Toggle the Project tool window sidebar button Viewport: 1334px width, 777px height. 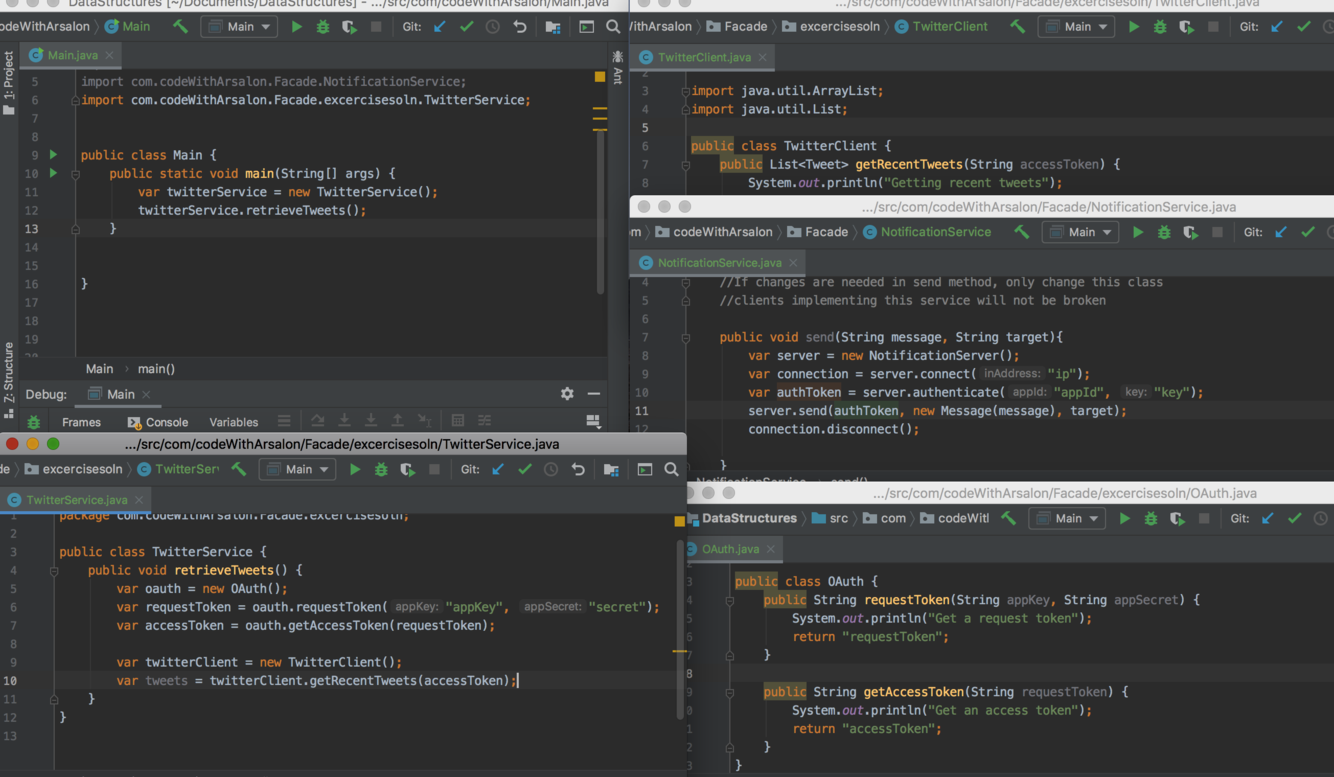[x=9, y=82]
